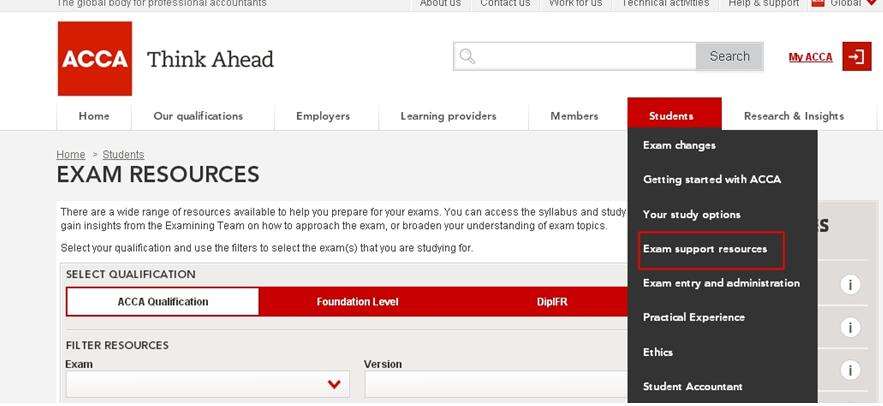
Task: Open Student Accountant menu entry
Action: pyautogui.click(x=692, y=387)
